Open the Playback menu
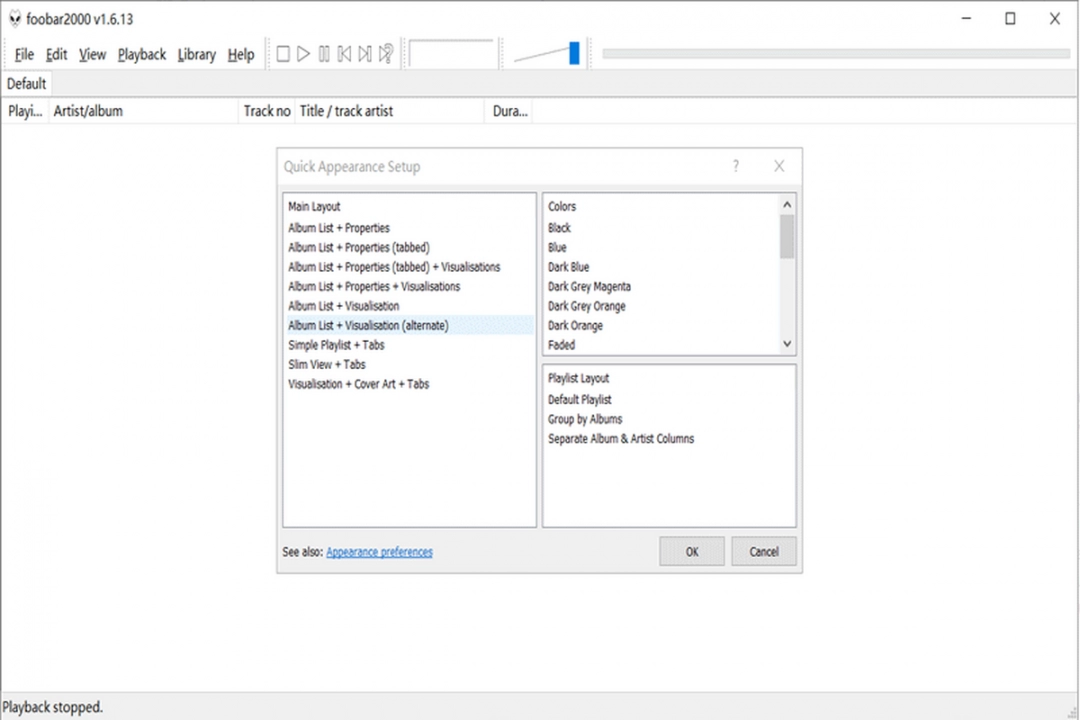Image resolution: width=1080 pixels, height=720 pixels. coord(141,55)
